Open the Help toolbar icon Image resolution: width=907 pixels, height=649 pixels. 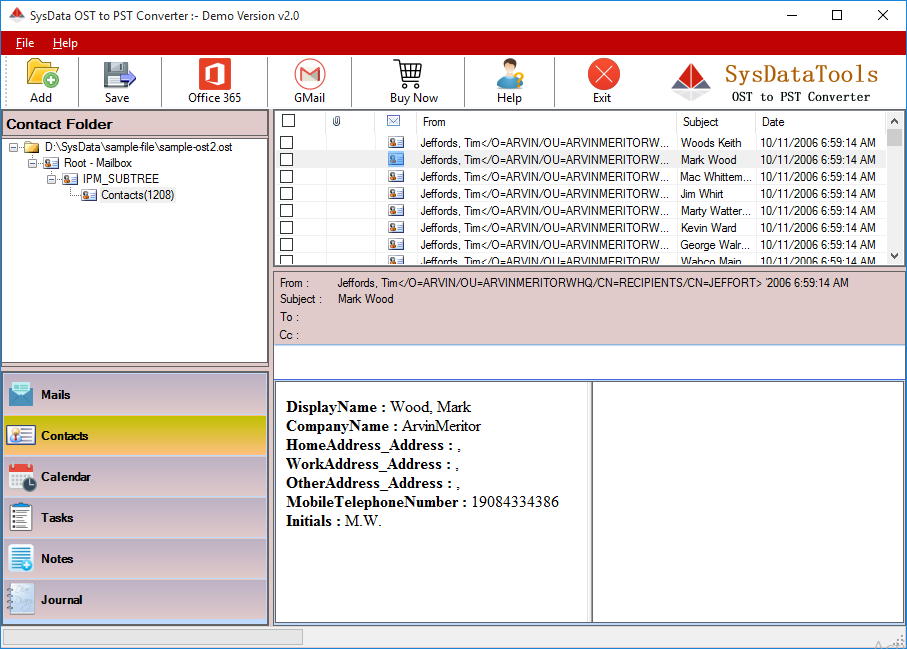click(509, 76)
